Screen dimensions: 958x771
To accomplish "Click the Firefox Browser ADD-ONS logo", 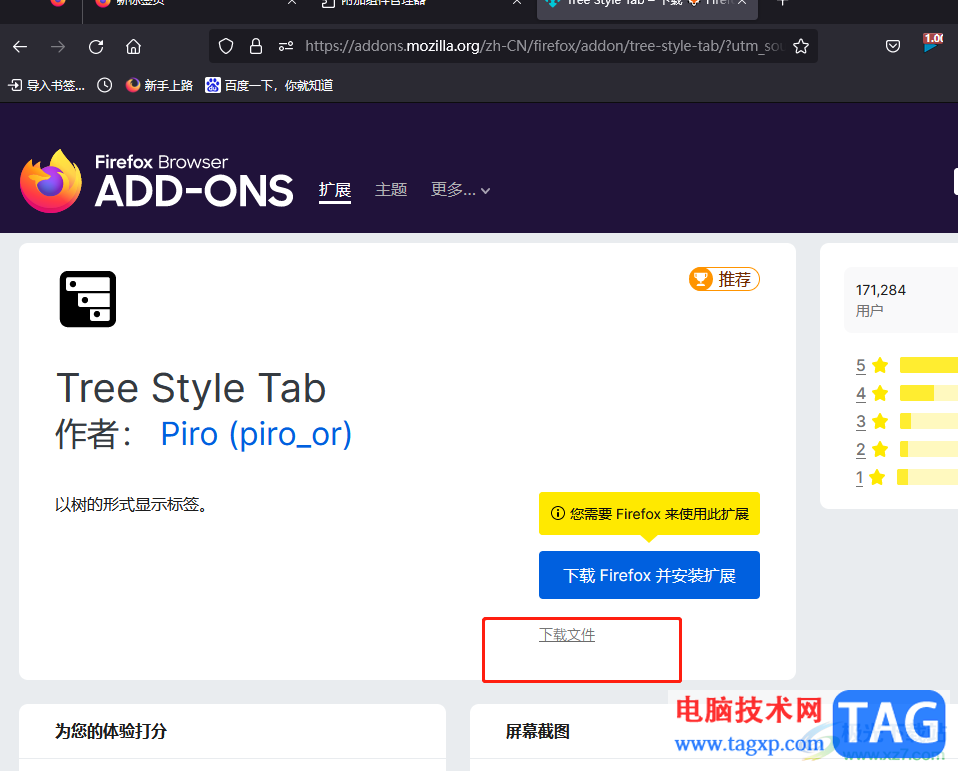I will (156, 181).
